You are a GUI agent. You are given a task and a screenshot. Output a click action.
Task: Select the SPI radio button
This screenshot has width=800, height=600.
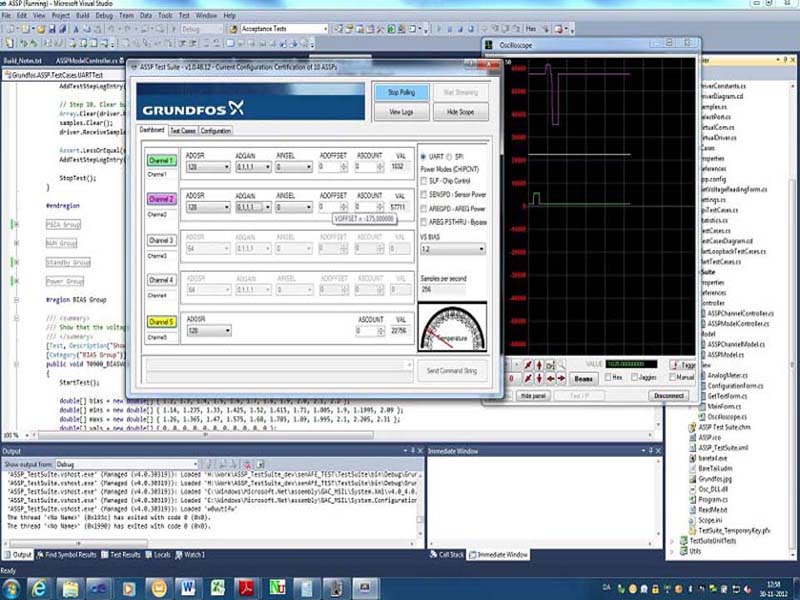click(449, 157)
